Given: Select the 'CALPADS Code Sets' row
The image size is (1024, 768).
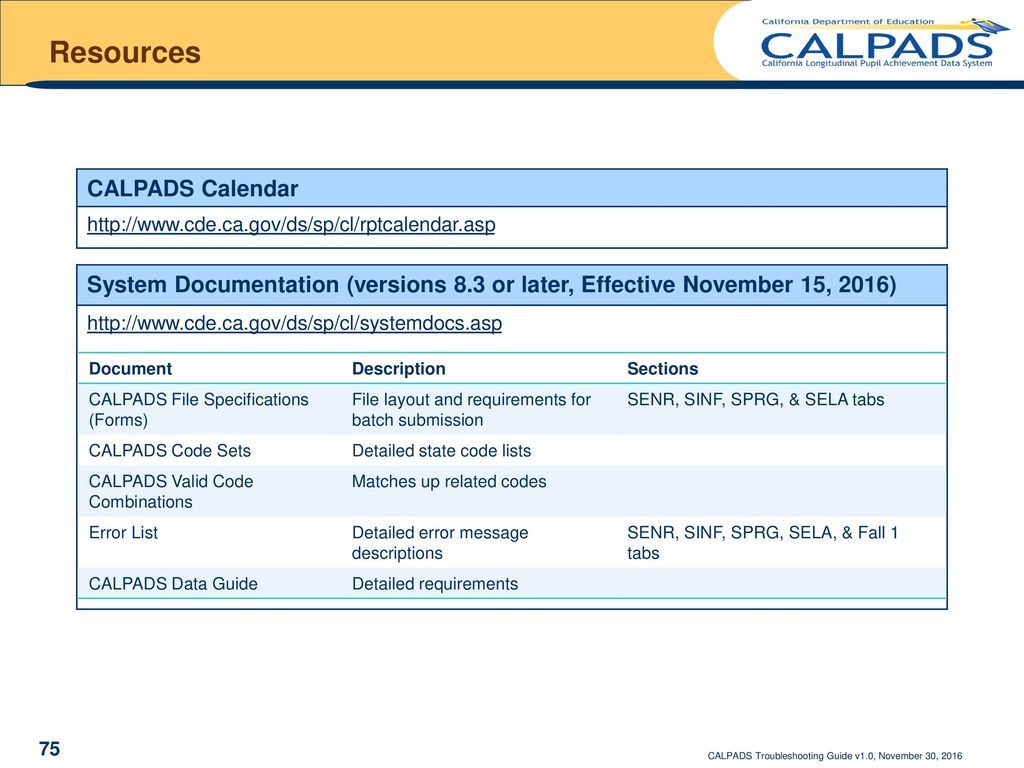Looking at the screenshot, I should 511,451.
